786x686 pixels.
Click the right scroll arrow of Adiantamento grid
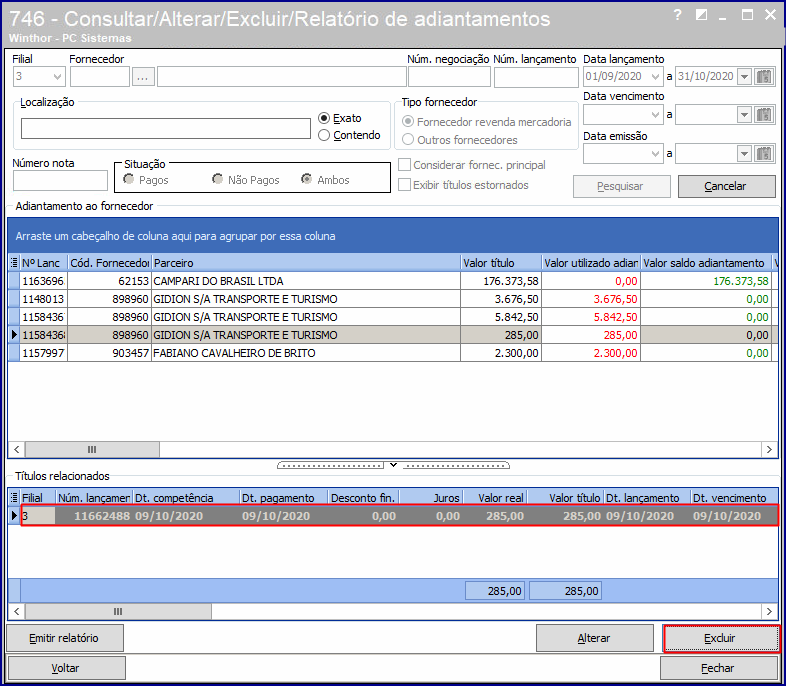[x=769, y=449]
